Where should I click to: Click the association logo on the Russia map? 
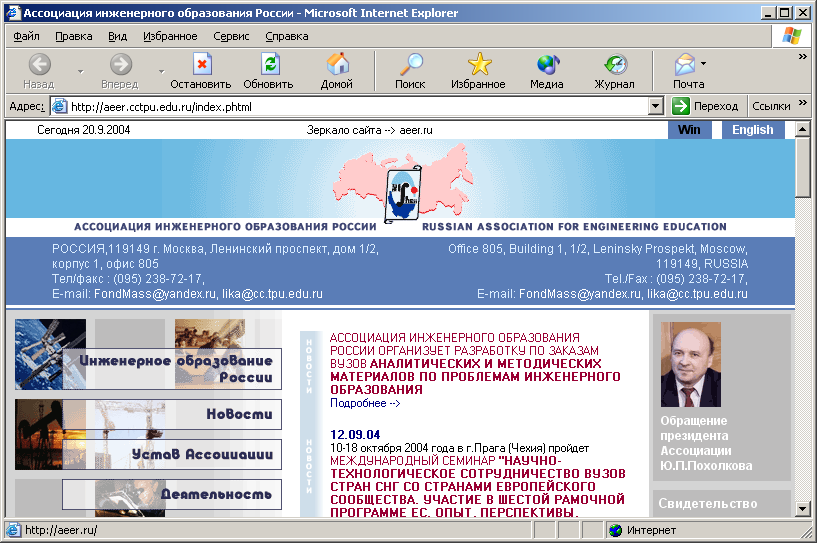402,192
